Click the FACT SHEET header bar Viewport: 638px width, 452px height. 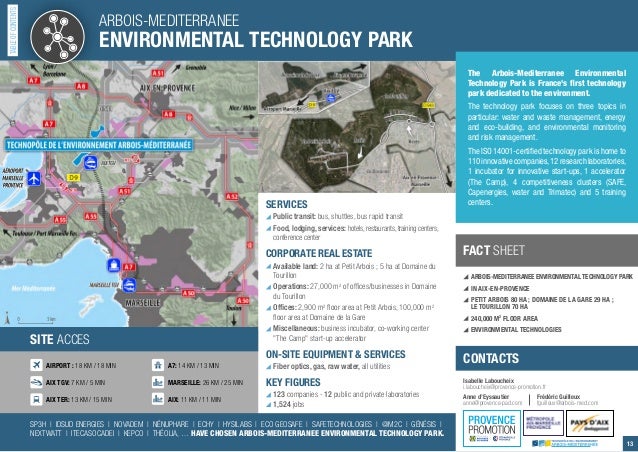tap(547, 250)
